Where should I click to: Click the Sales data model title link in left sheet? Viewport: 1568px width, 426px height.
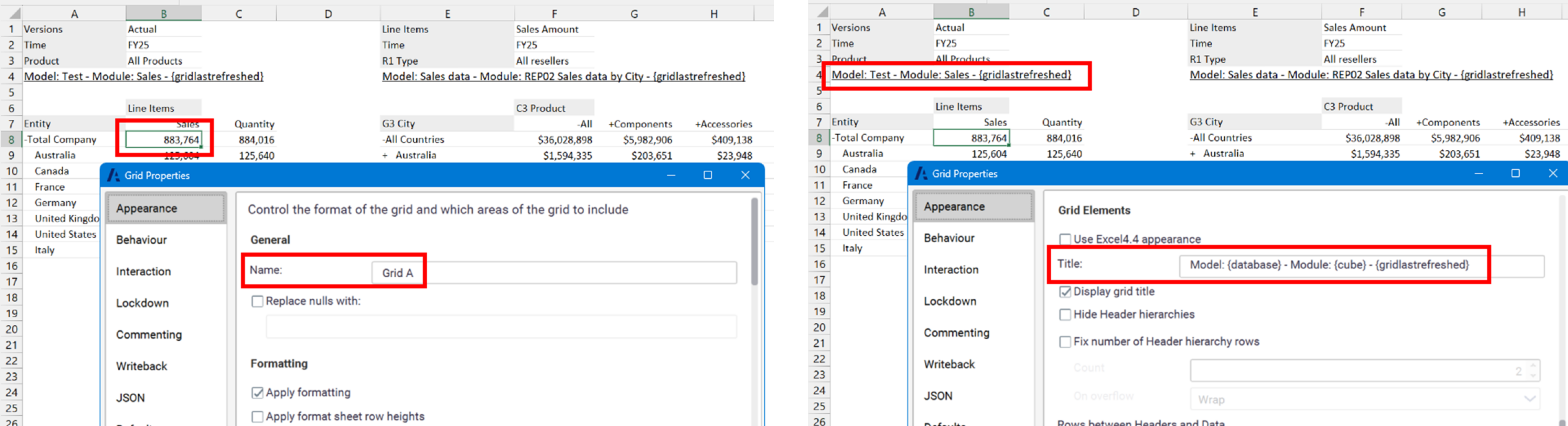coord(563,76)
